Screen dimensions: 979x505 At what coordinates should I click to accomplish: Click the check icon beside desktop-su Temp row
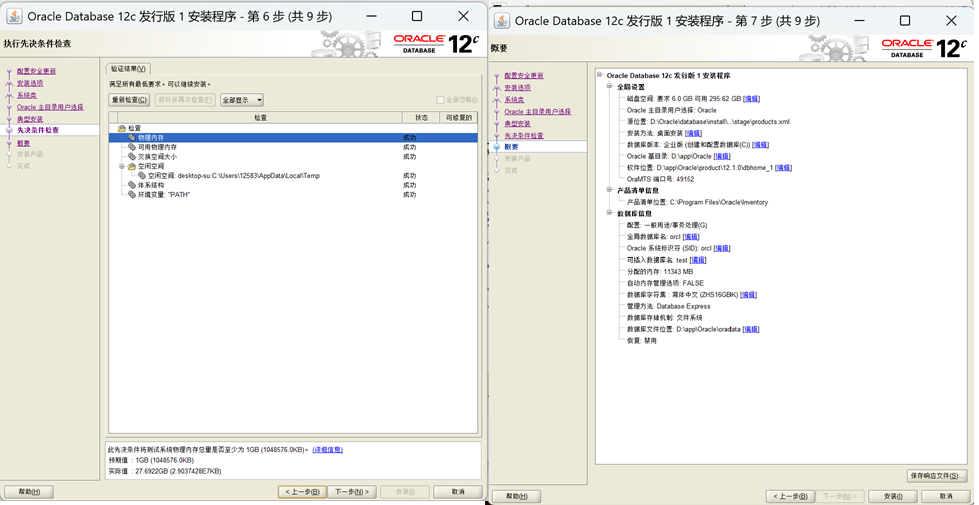[x=142, y=176]
